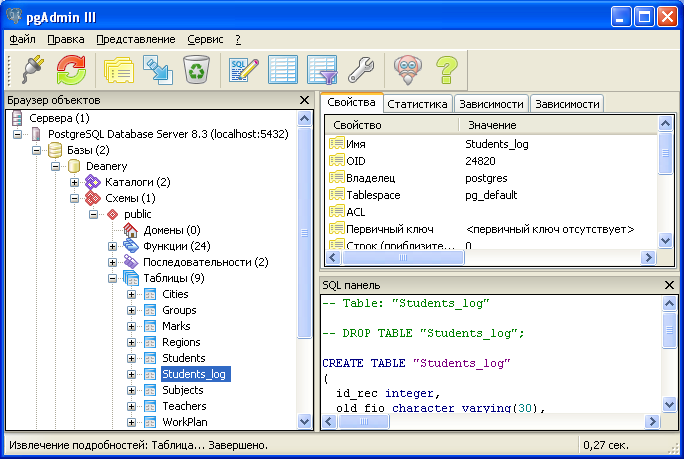684x459 pixels.
Task: Collapse the Таблицы (9) node
Action: [113, 278]
